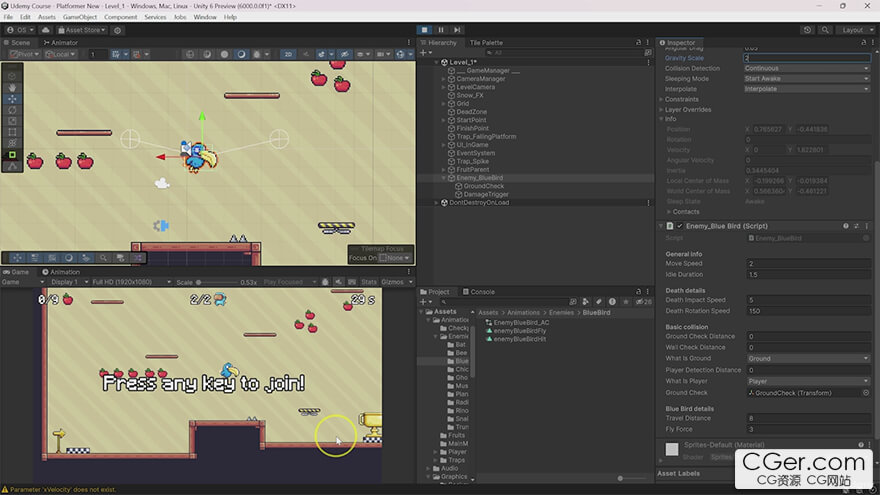The height and width of the screenshot is (495, 880).
Task: Switch to the Tile Palette tab
Action: tap(486, 43)
